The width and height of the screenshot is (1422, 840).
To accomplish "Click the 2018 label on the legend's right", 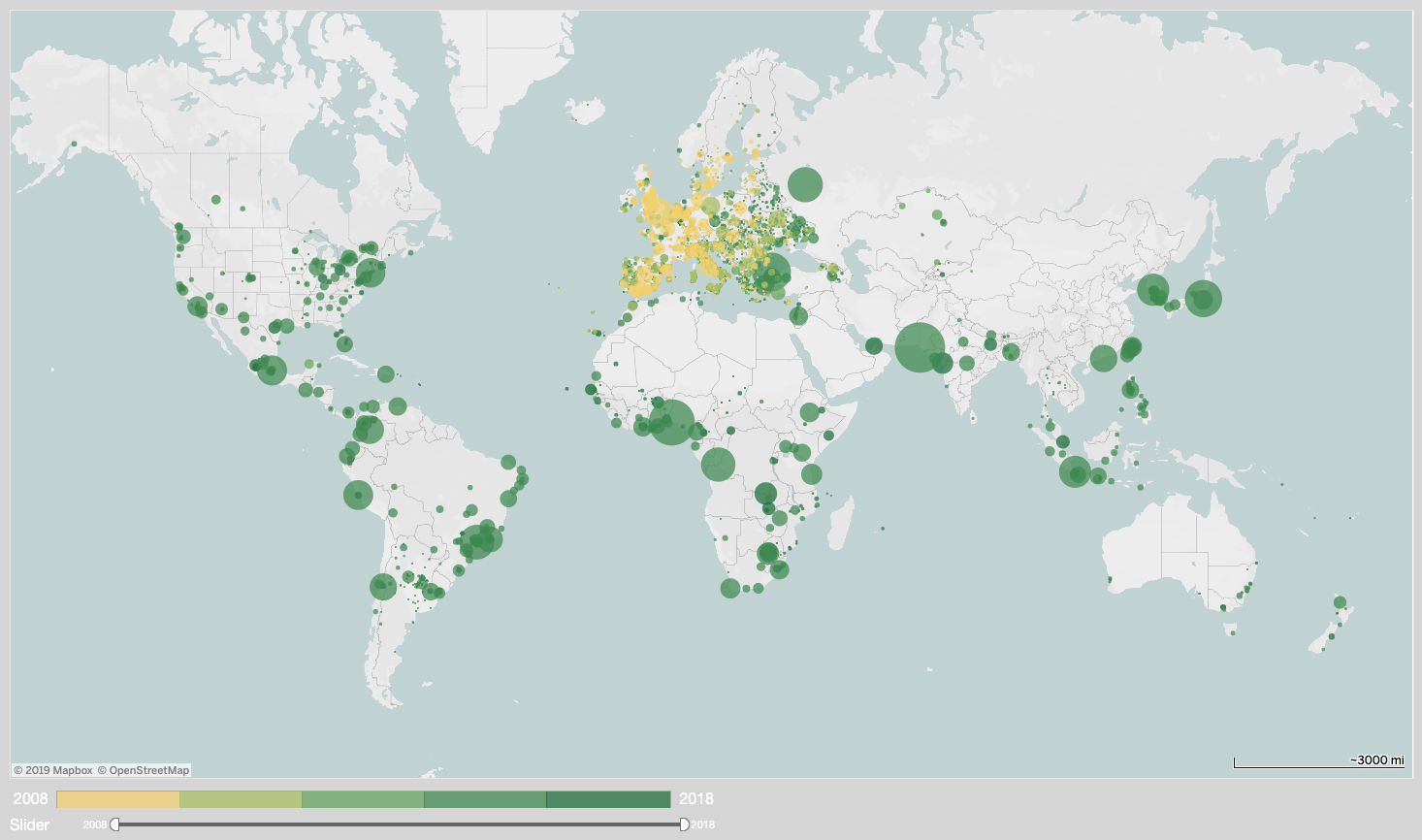I will pyautogui.click(x=696, y=799).
